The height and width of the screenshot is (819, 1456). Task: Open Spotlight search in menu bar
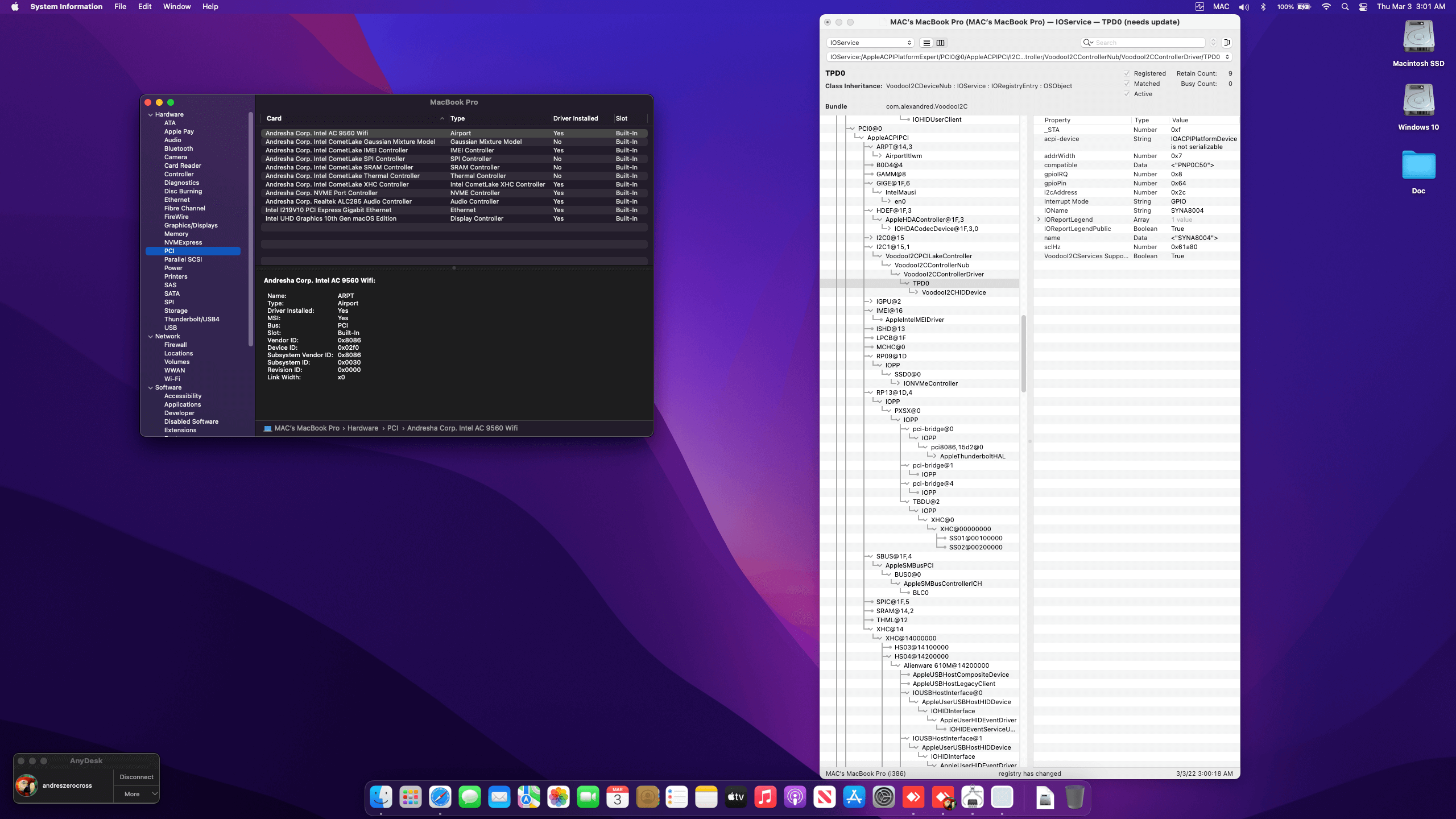point(1345,7)
